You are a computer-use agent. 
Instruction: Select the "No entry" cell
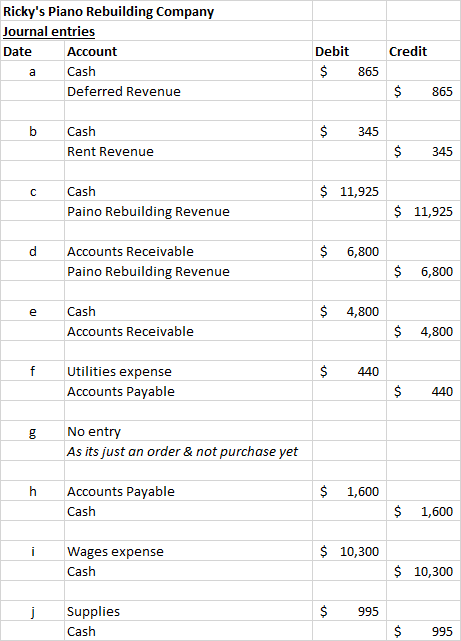pyautogui.click(x=188, y=431)
